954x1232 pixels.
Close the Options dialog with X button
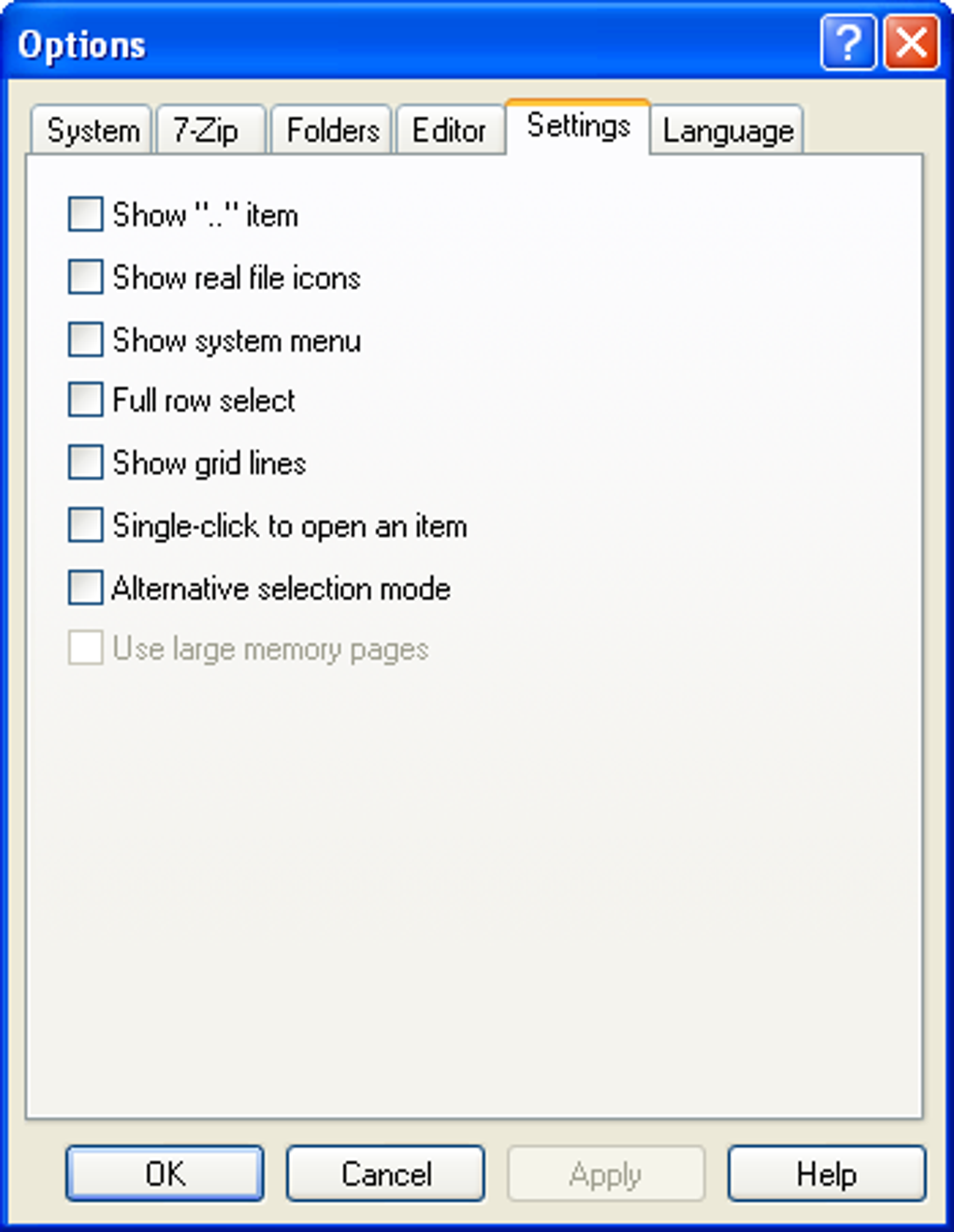pyautogui.click(x=911, y=43)
